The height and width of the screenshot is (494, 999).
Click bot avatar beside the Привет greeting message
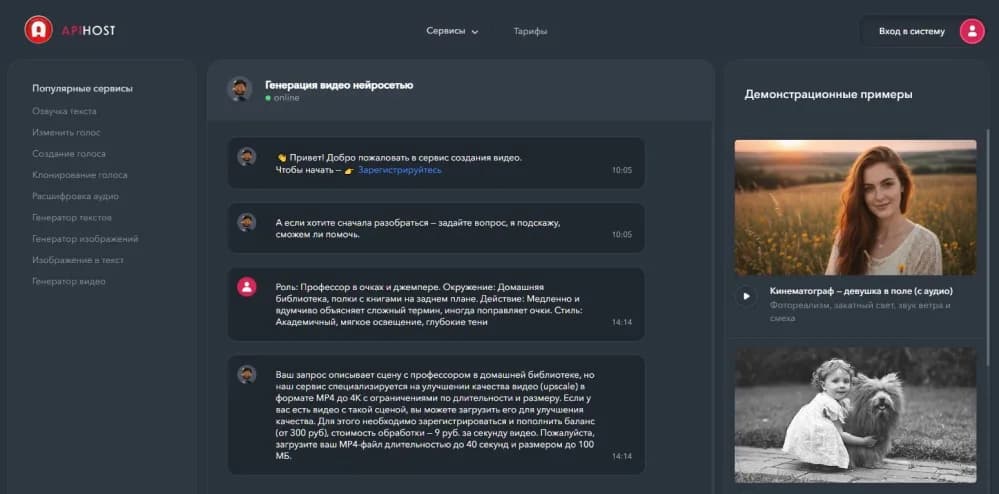tap(247, 157)
